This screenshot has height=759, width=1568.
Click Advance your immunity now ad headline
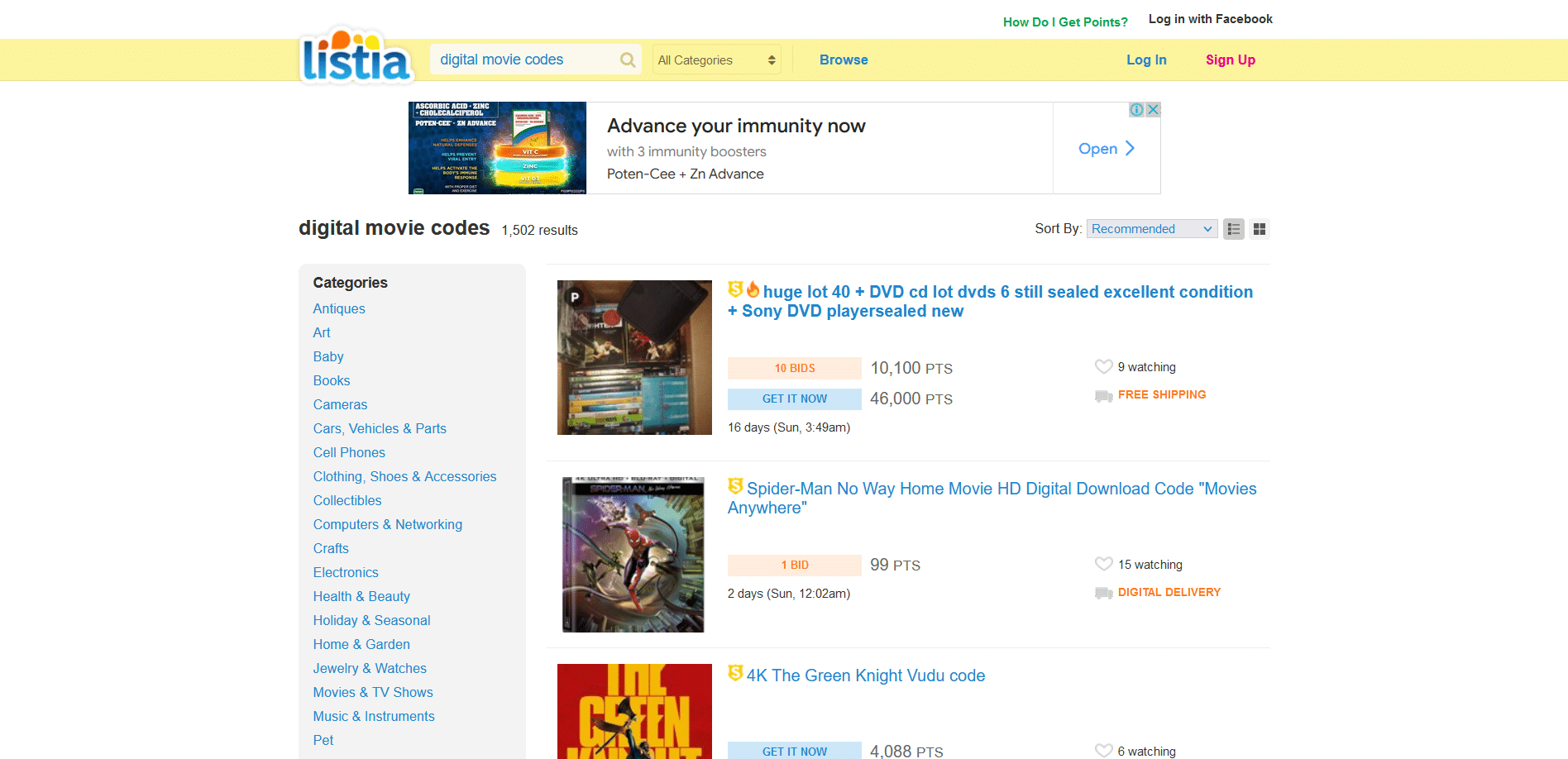click(x=736, y=126)
